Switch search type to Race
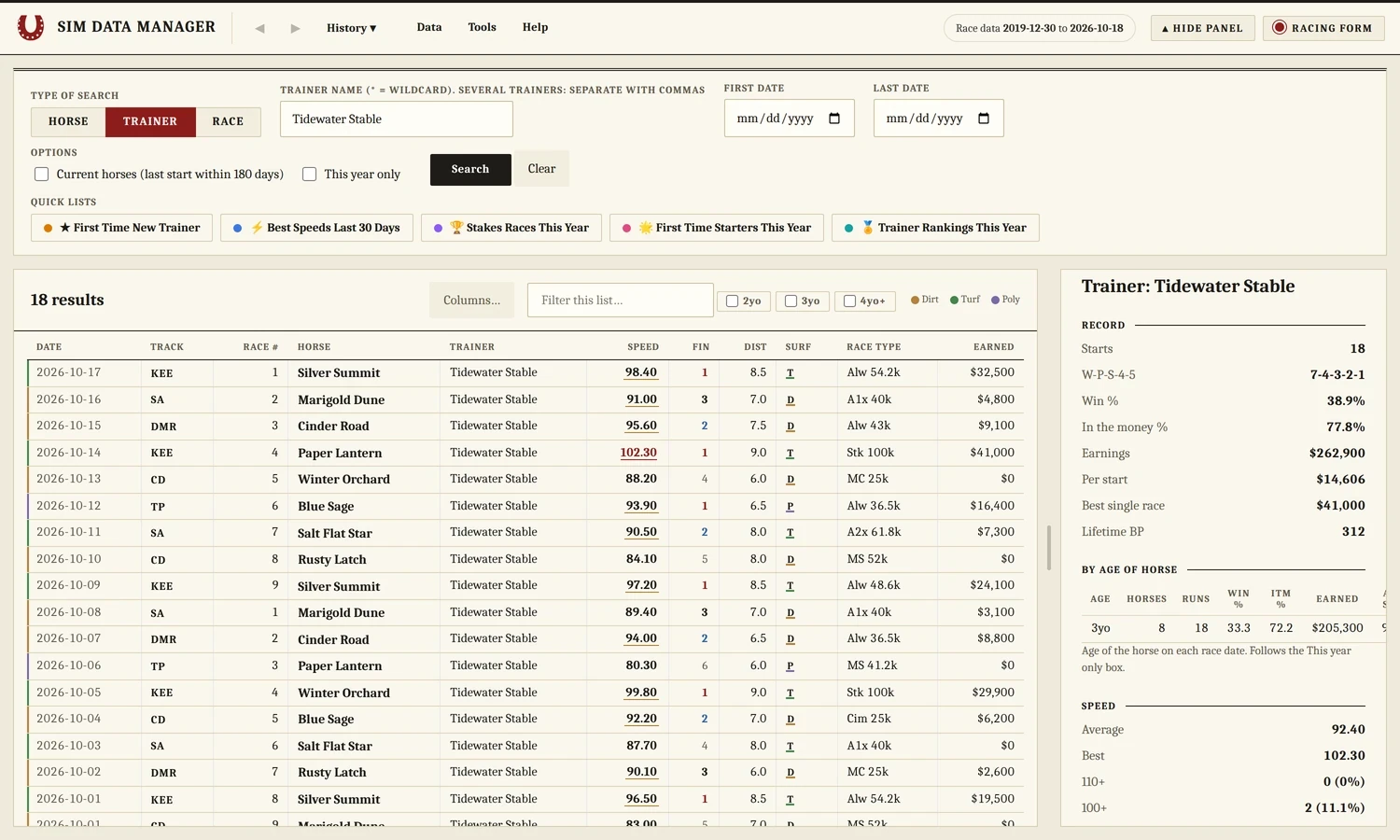The width and height of the screenshot is (1400, 840). point(228,122)
